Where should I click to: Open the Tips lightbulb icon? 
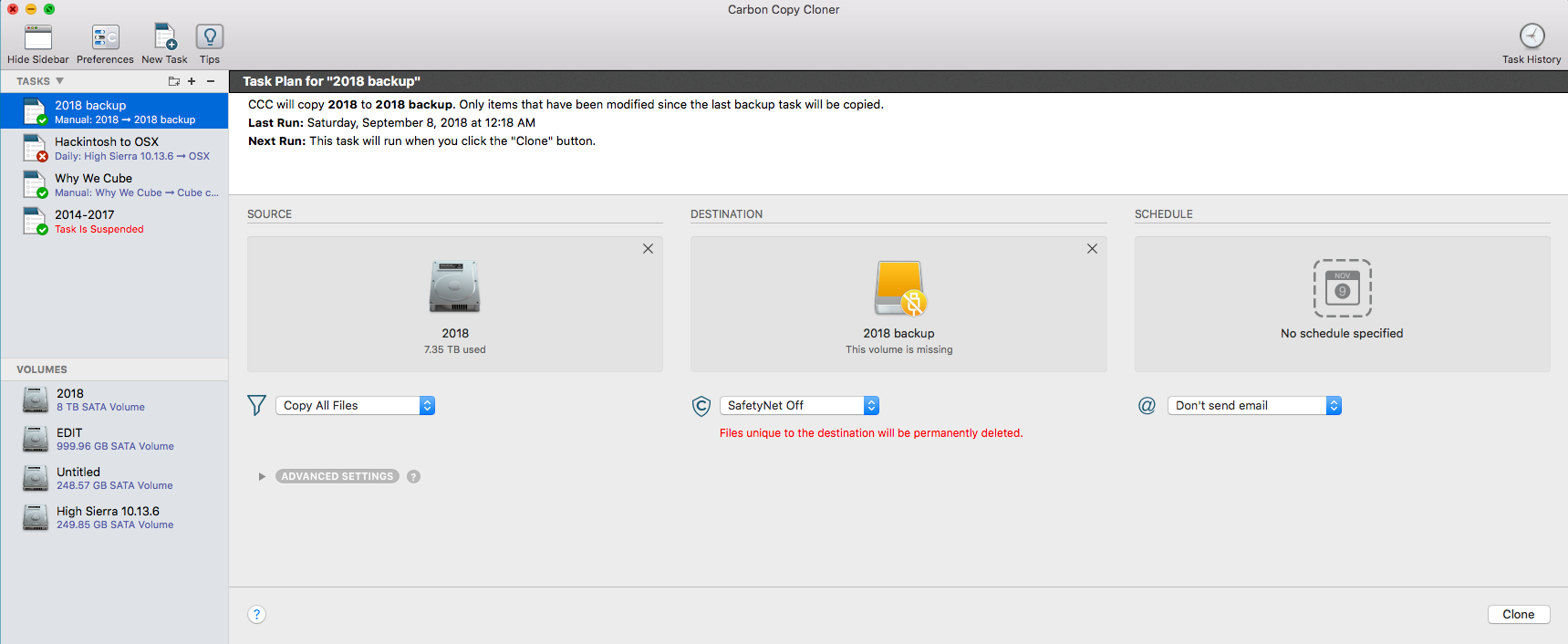point(210,37)
